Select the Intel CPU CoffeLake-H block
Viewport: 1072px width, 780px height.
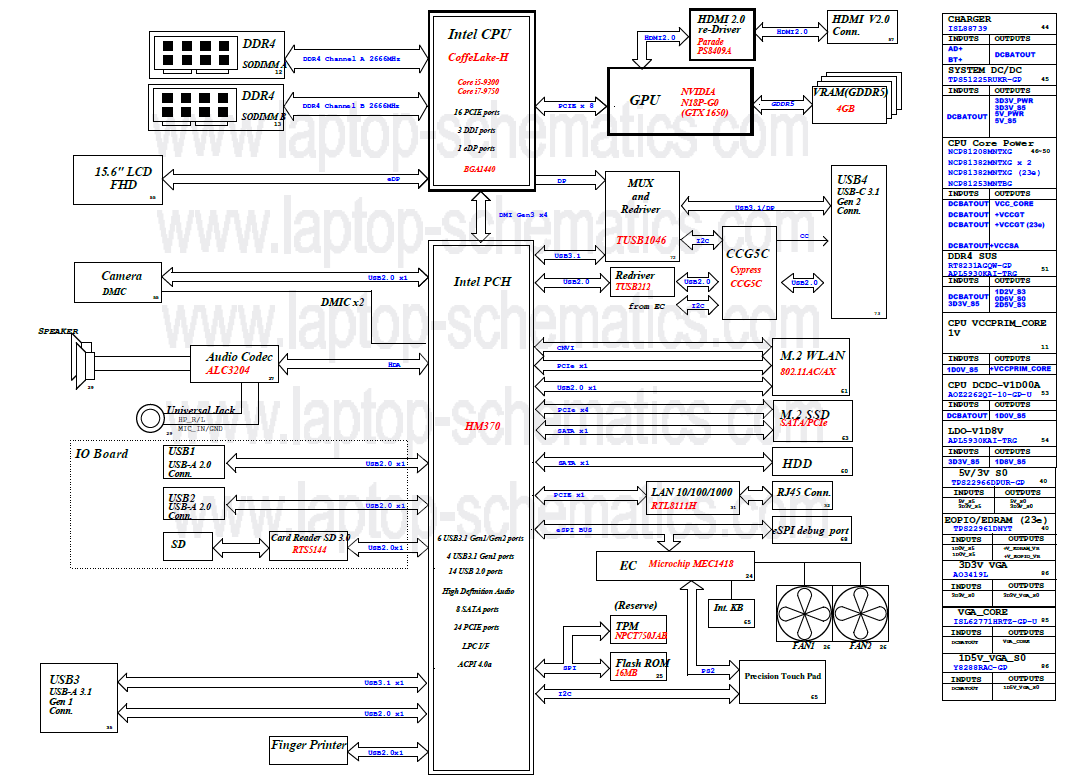[x=481, y=101]
